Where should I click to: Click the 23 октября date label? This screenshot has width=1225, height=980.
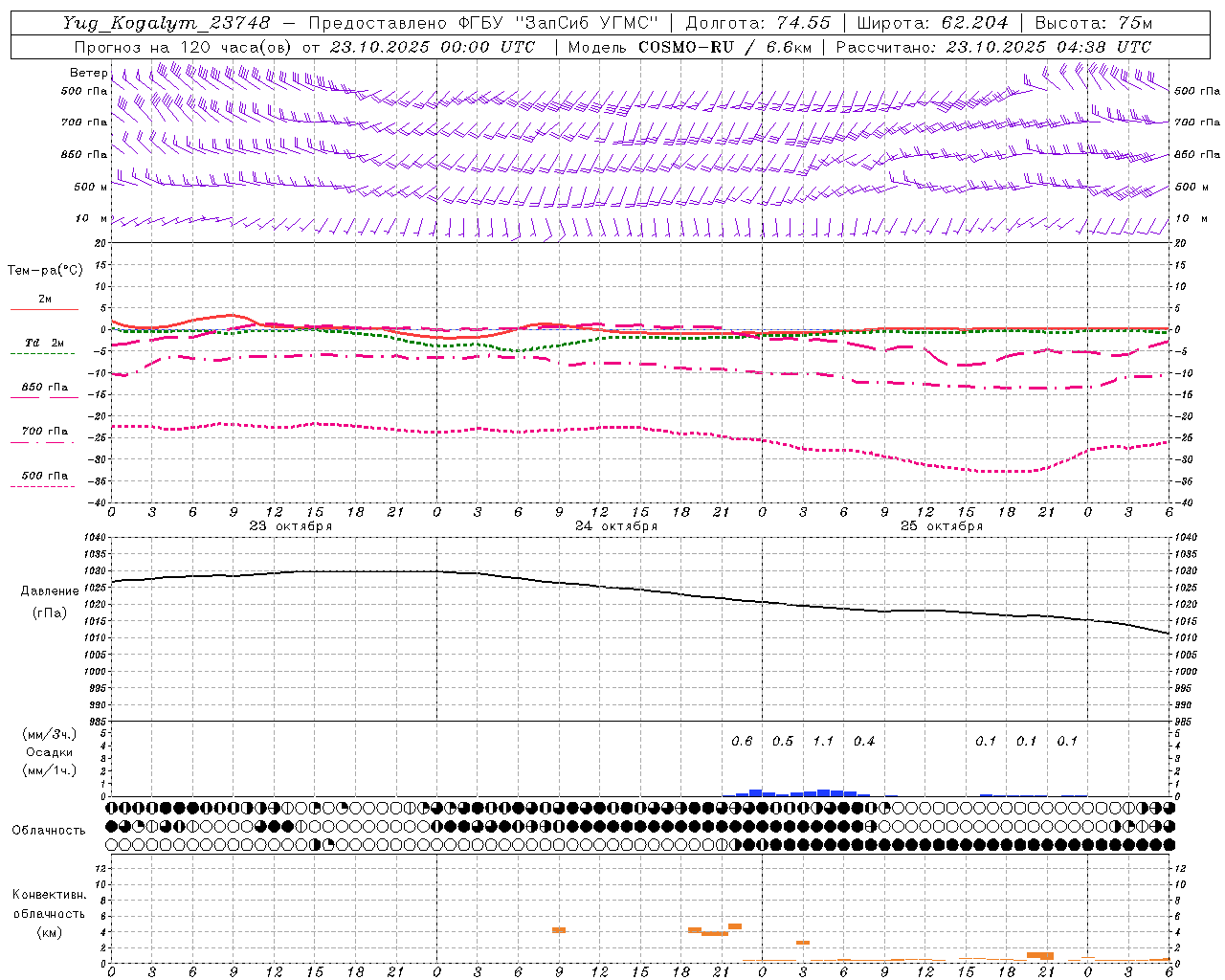(291, 526)
